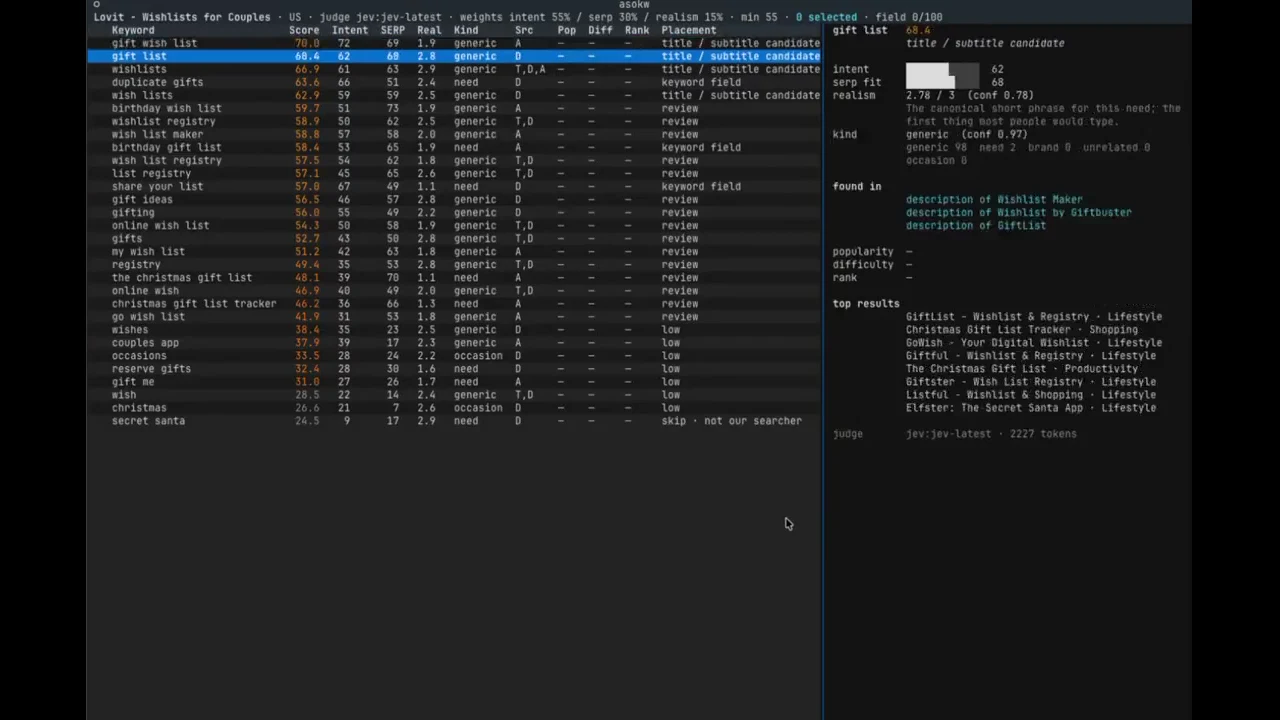The width and height of the screenshot is (1280, 720).
Task: Click the '0 selected' status in header
Action: pyautogui.click(x=826, y=17)
